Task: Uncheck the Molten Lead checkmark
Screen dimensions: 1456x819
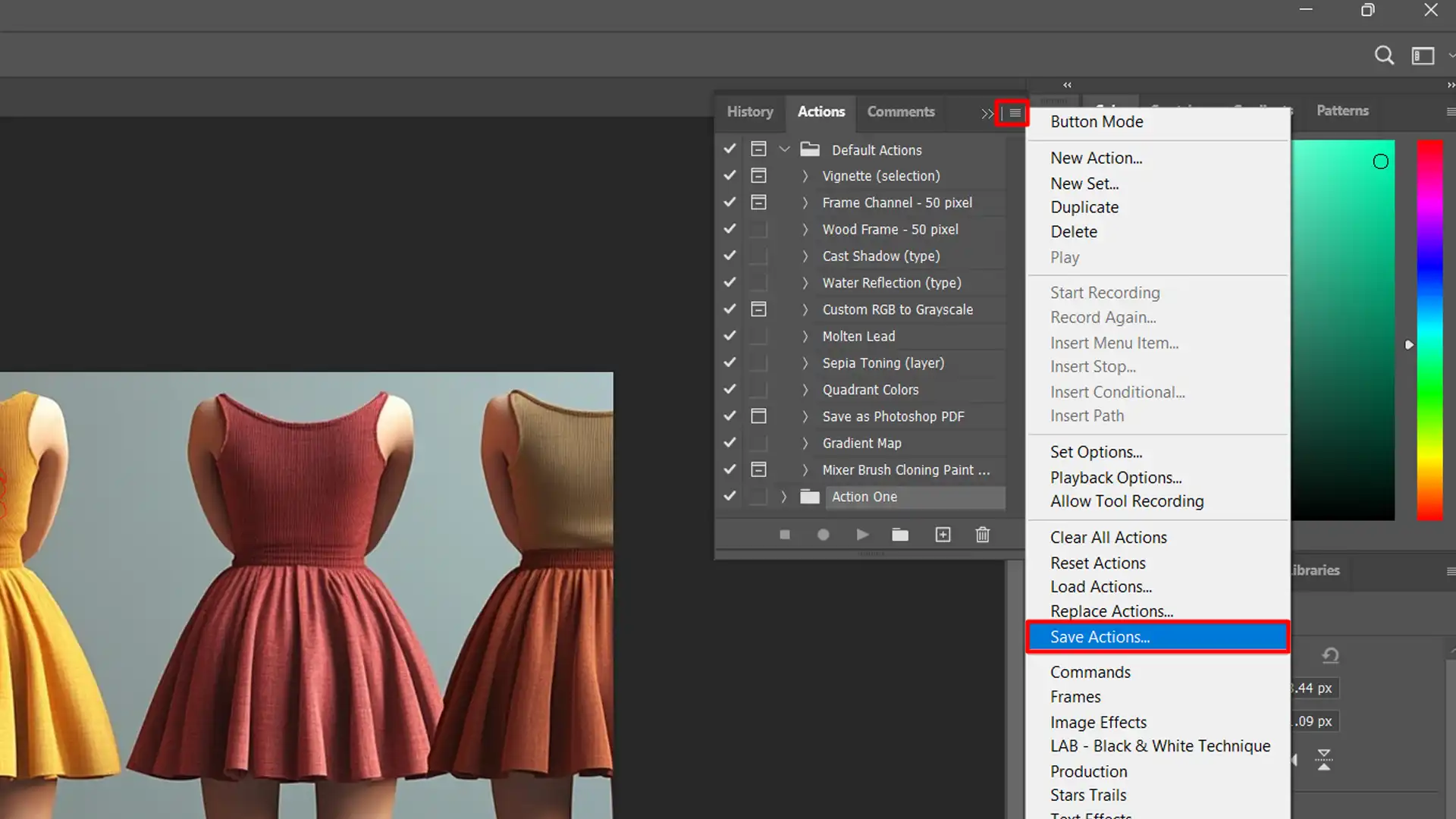Action: point(730,336)
